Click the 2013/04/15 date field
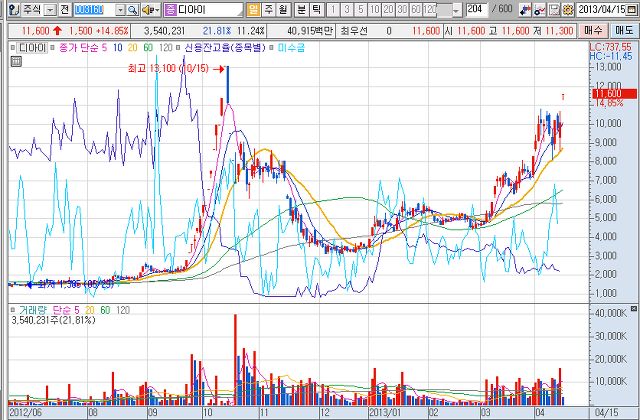The height and width of the screenshot is (420, 640). point(601,10)
